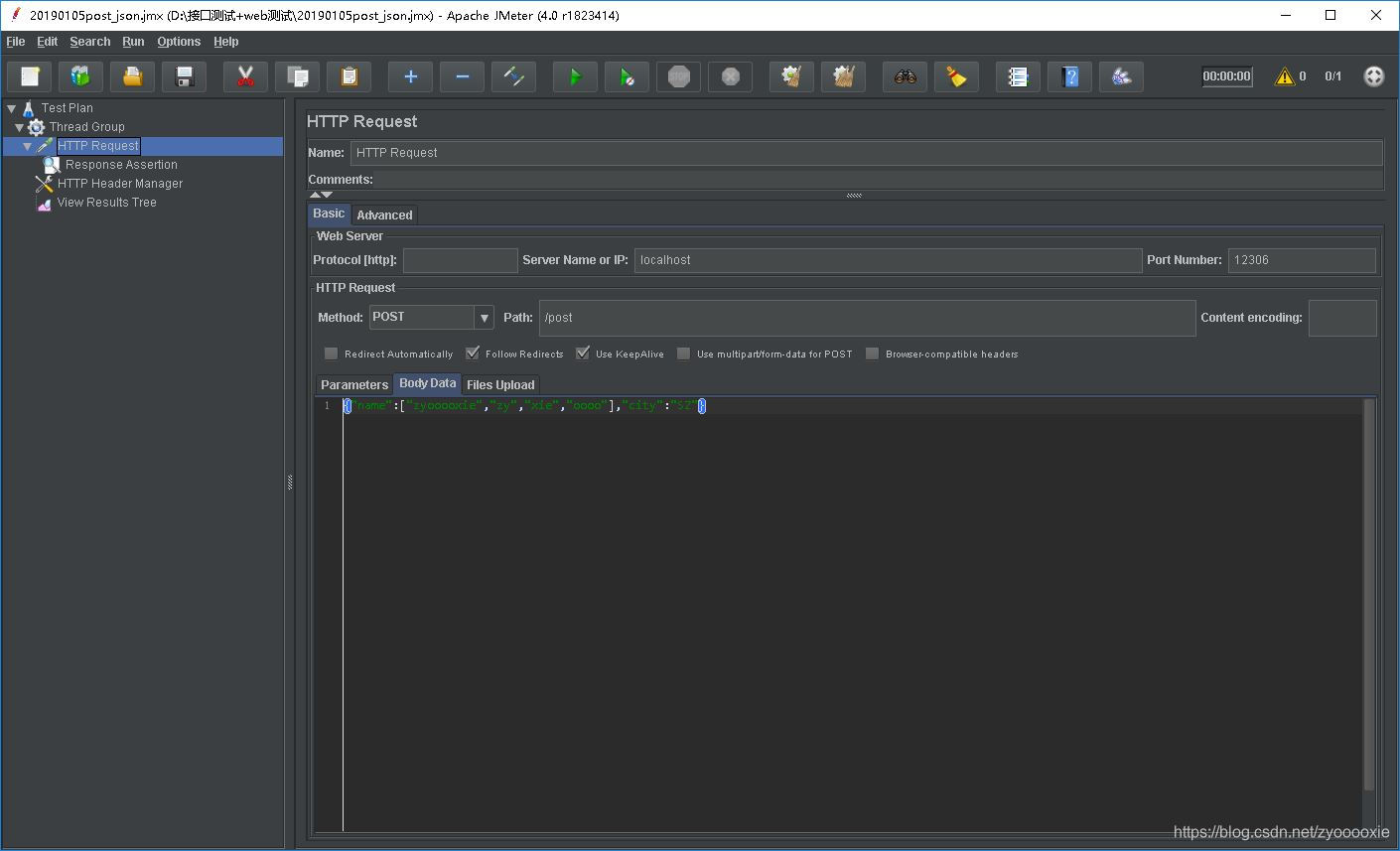
Task: Collapse the Test Plan tree node
Action: [12, 108]
